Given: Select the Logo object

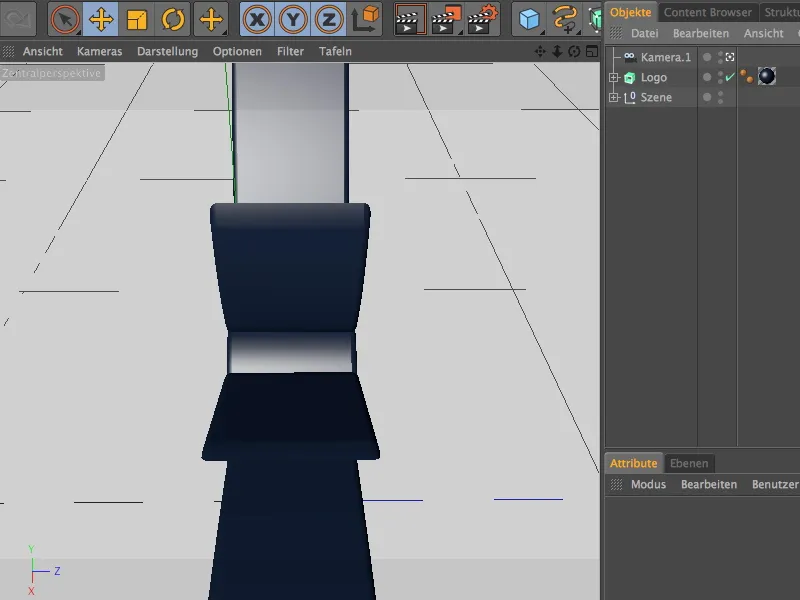Looking at the screenshot, I should pyautogui.click(x=654, y=78).
